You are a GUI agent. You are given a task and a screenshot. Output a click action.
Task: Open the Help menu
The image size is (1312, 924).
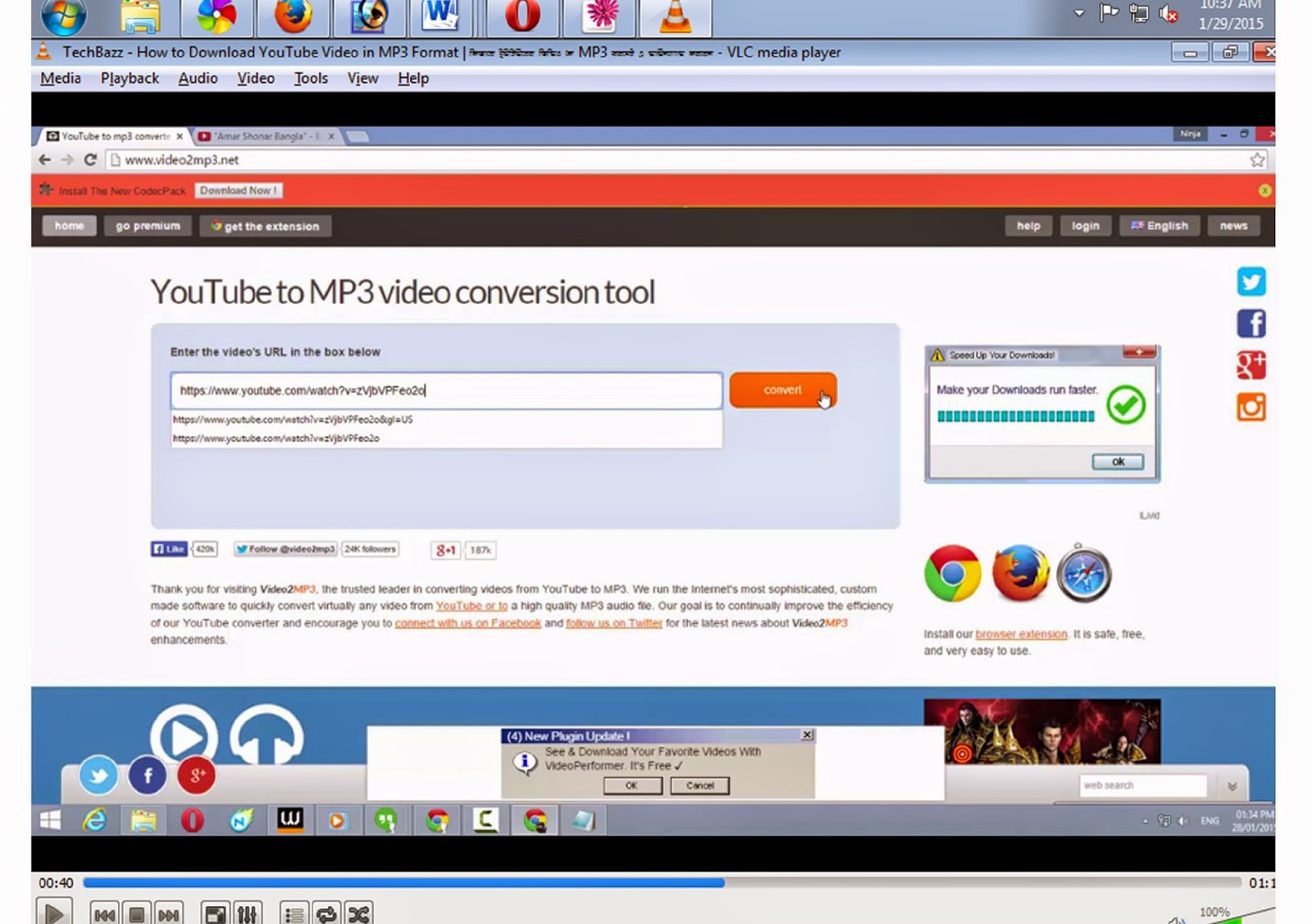pos(413,78)
